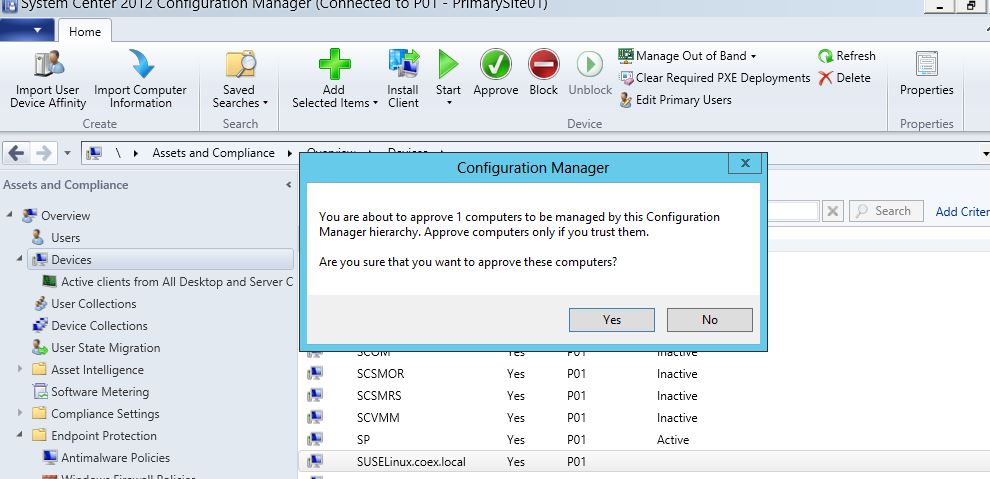Click Yes to approve computers
Viewport: 990px width, 479px height.
pos(612,320)
